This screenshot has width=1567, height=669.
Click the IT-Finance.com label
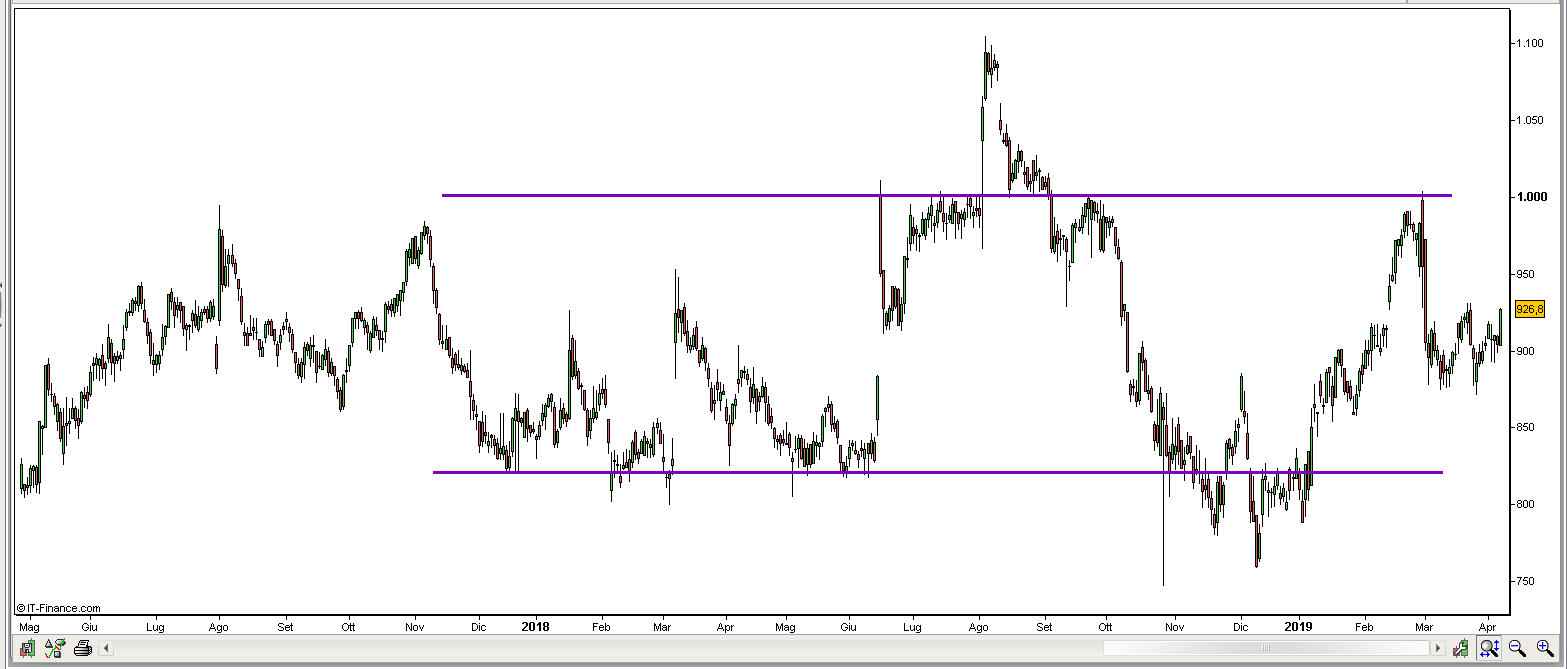58,608
